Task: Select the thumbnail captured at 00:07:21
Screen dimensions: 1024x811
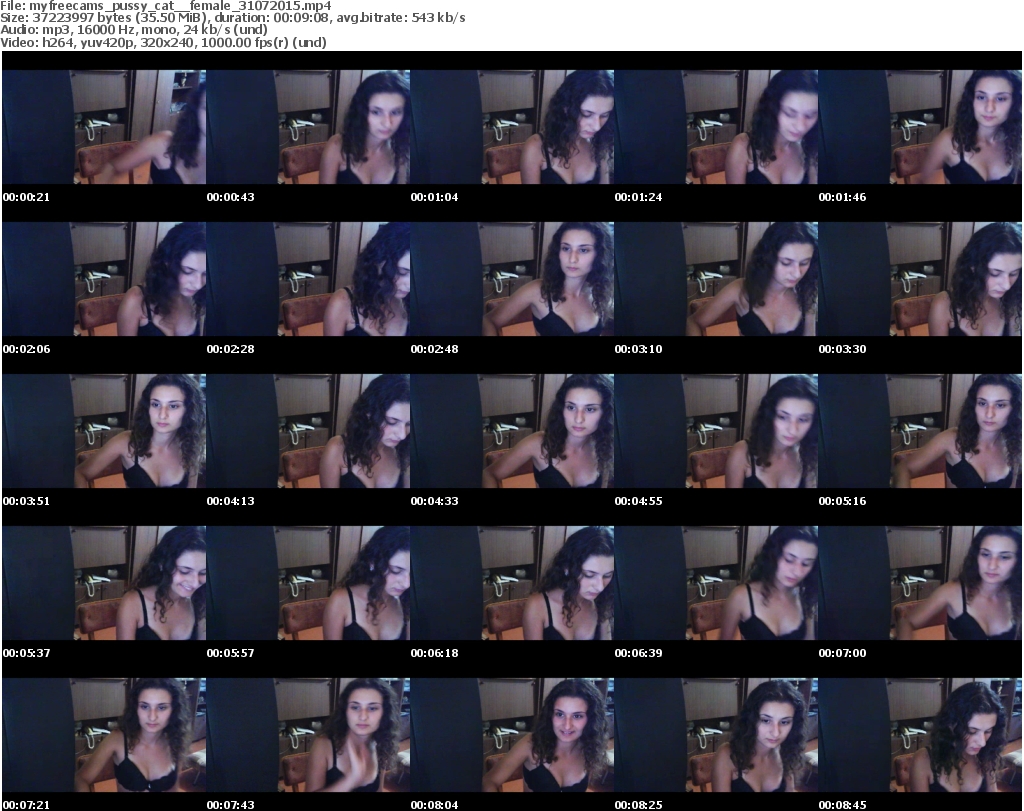Action: pos(104,735)
